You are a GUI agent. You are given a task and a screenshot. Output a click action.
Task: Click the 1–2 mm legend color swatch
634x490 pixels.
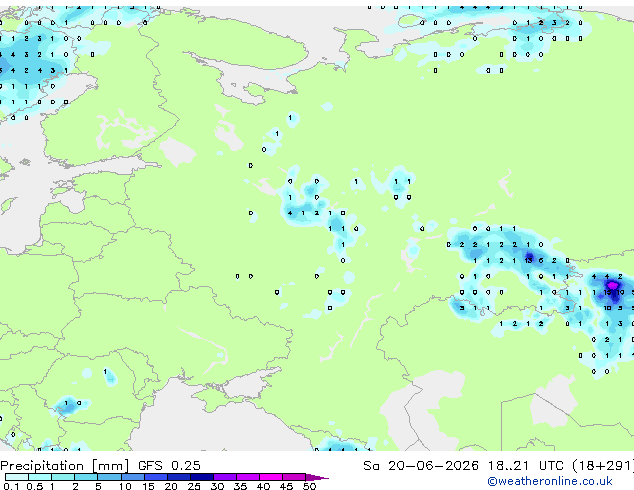point(63,477)
